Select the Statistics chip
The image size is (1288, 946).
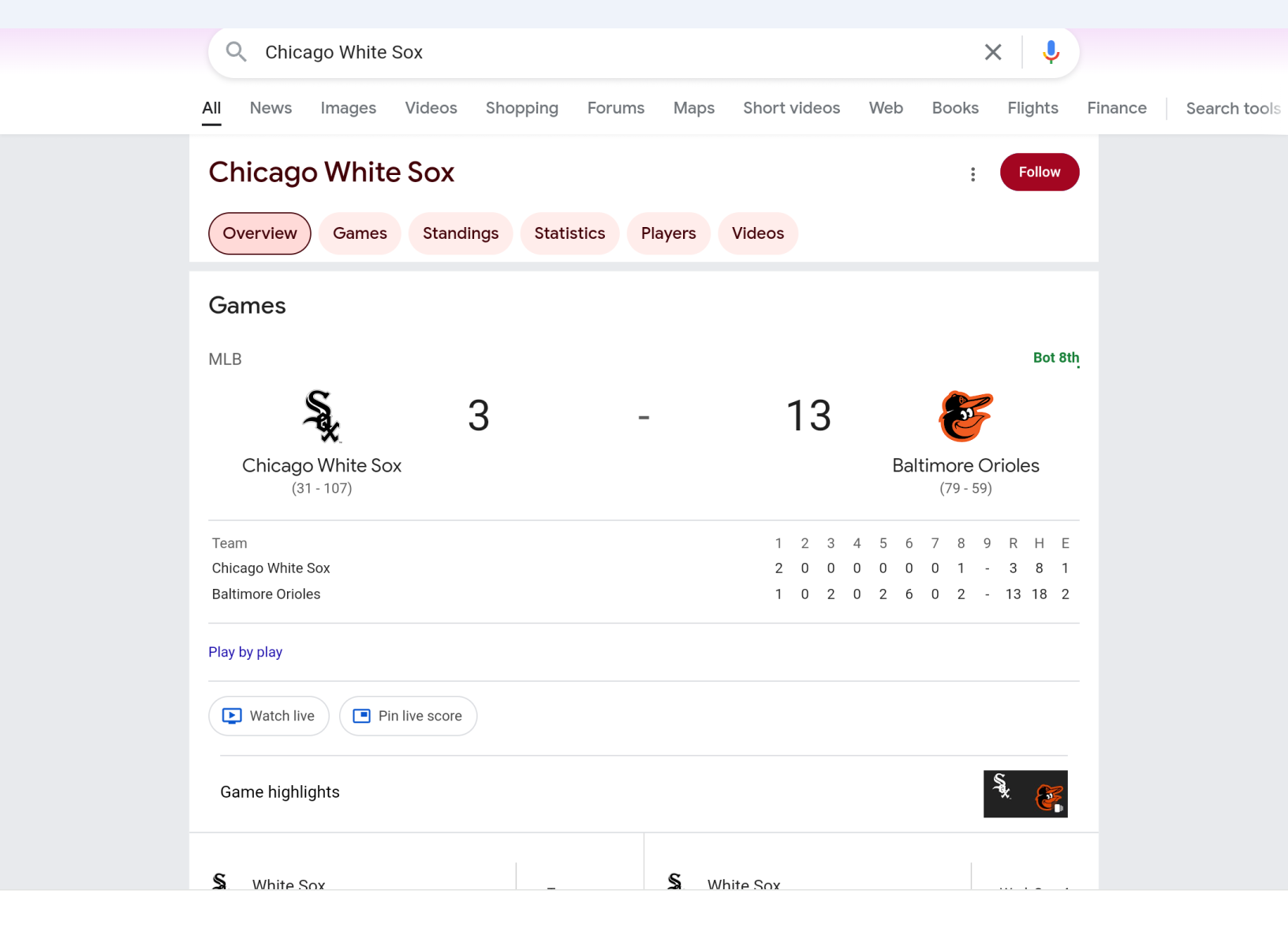coord(569,233)
